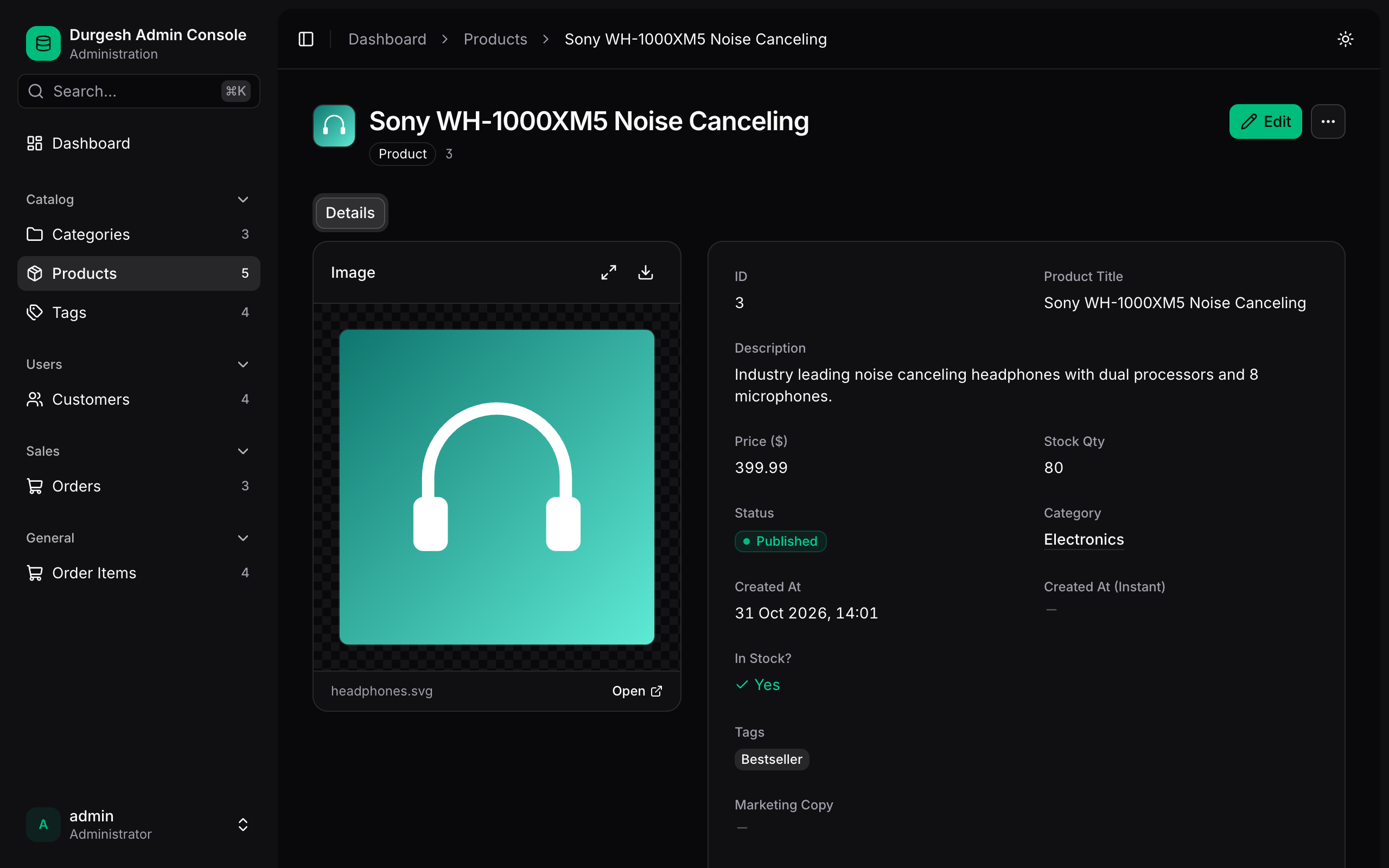Viewport: 1389px width, 868px height.
Task: Collapse the Catalog section
Action: tap(243, 199)
